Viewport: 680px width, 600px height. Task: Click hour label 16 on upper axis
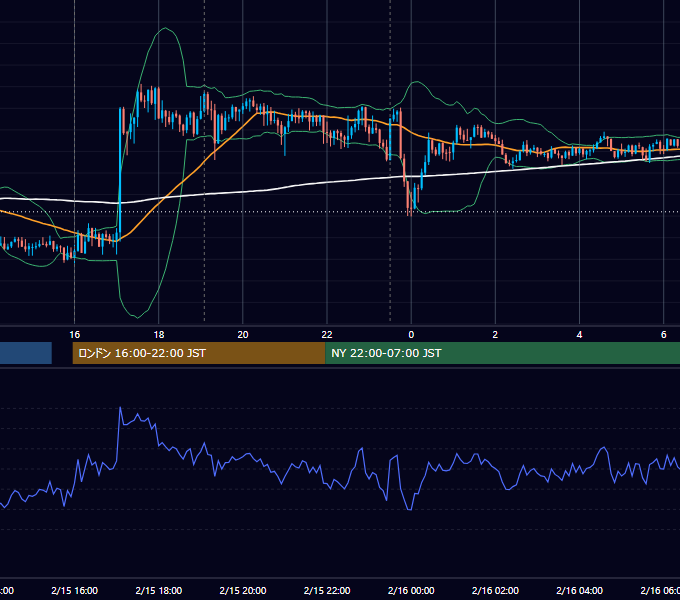pos(75,334)
